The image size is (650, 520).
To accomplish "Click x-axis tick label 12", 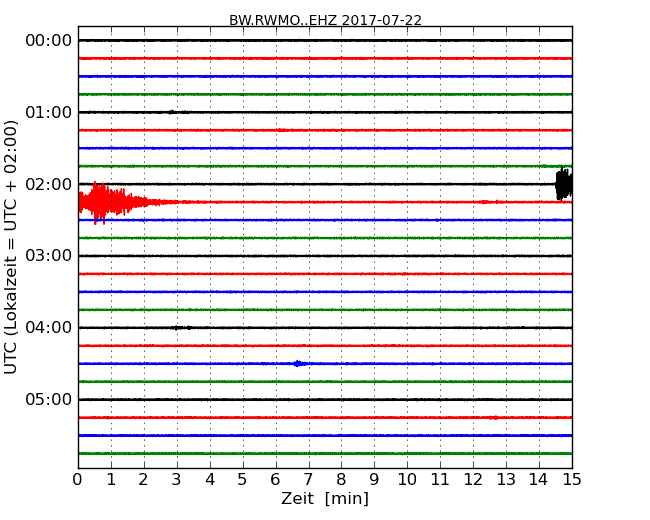I will click(473, 480).
